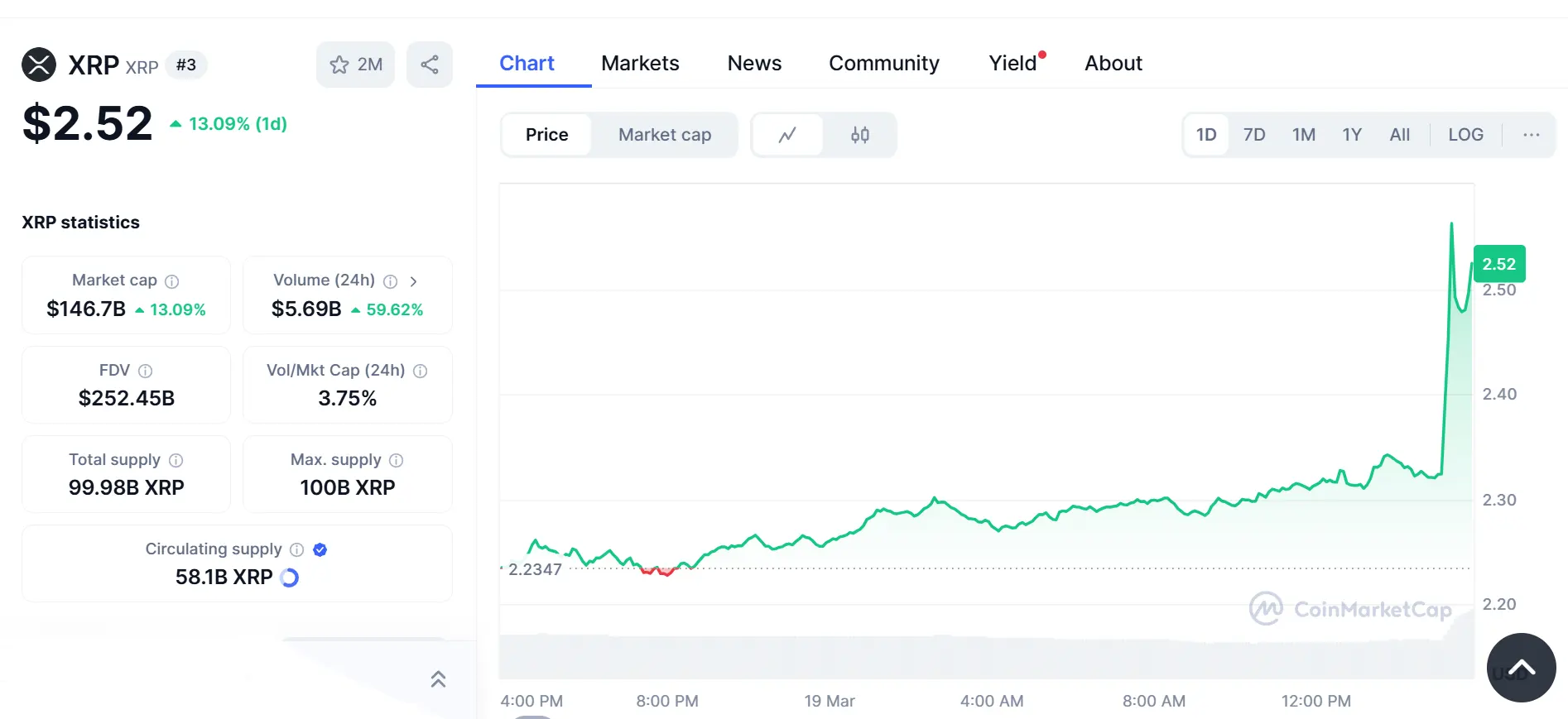Switch to line chart view icon

787,135
